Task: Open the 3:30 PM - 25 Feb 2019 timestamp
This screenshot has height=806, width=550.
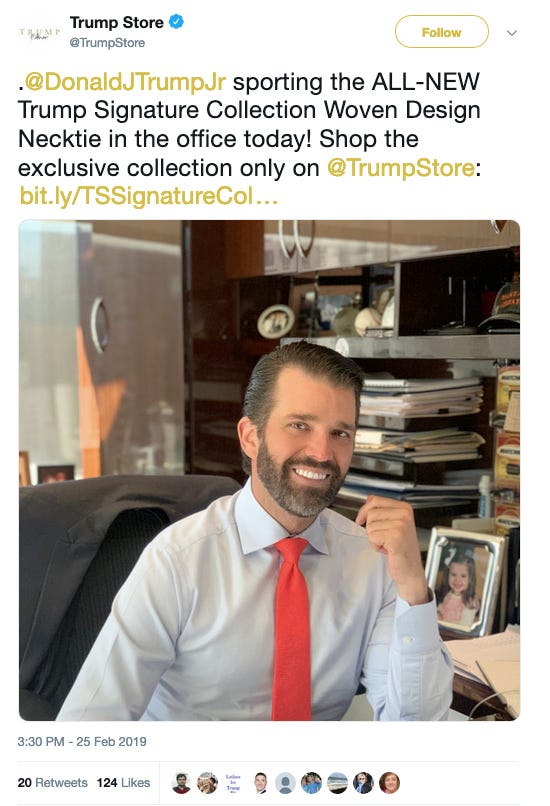Action: (x=82, y=742)
